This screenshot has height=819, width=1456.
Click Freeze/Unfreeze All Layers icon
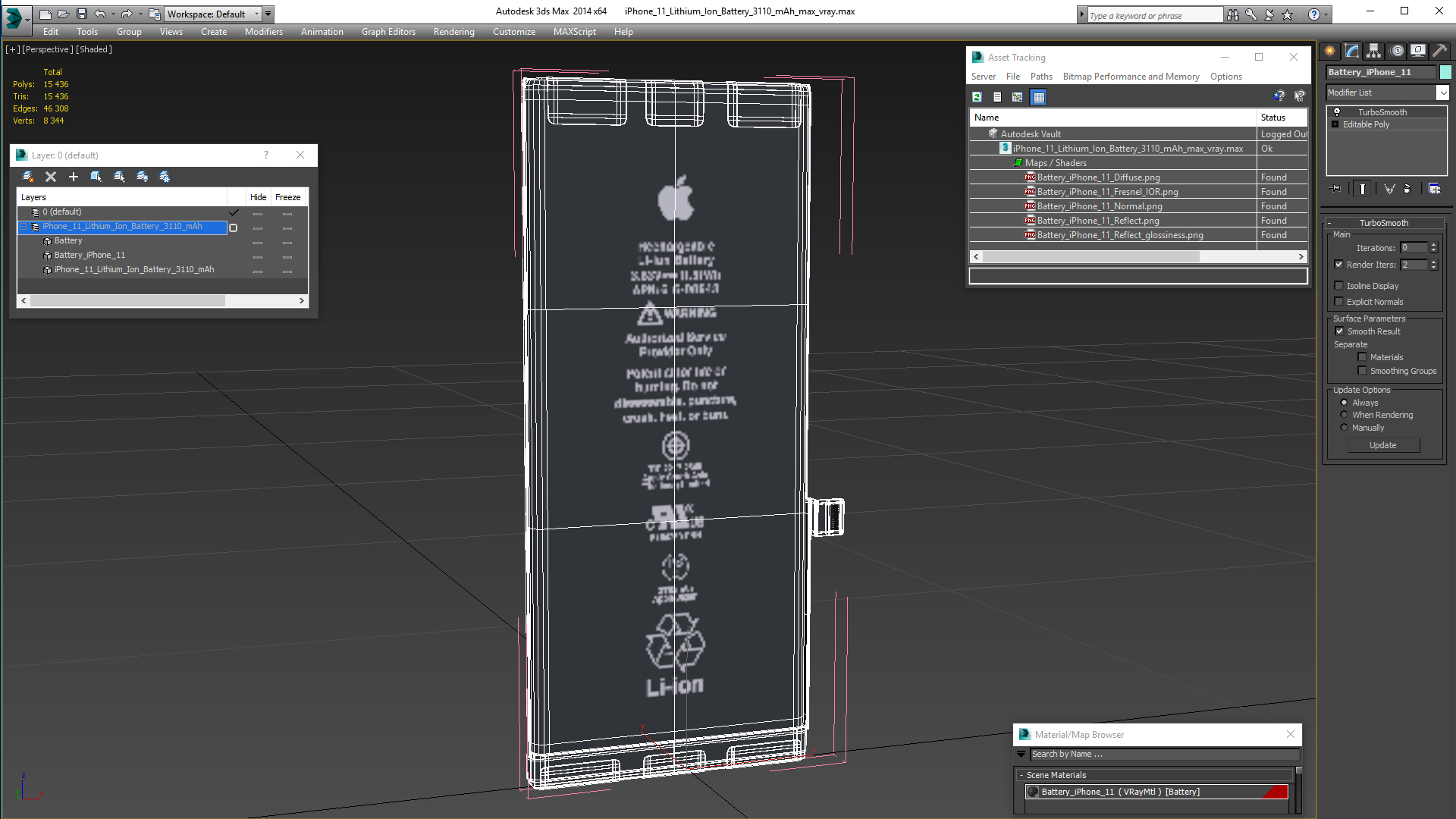165,177
